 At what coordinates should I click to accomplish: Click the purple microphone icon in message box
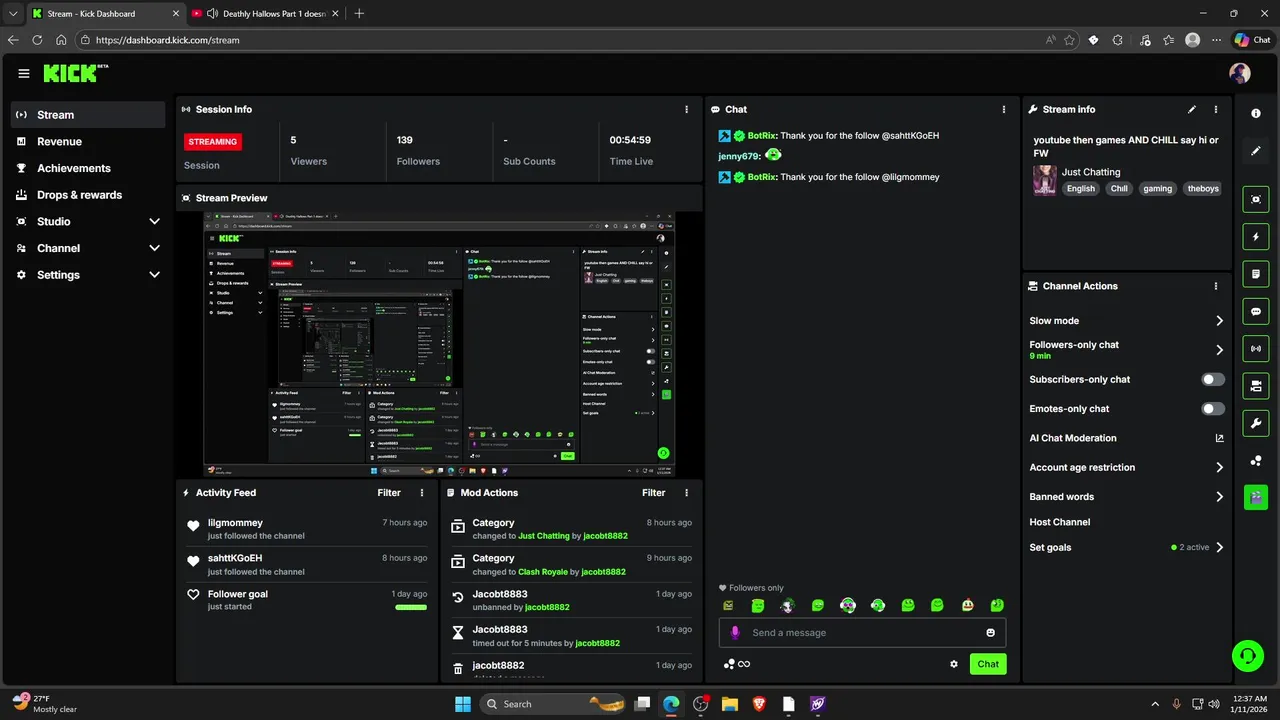tap(735, 633)
